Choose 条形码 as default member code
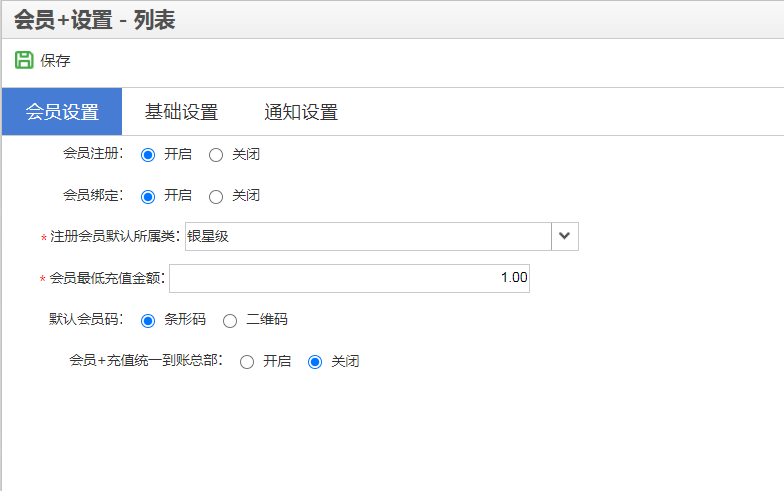 point(148,320)
